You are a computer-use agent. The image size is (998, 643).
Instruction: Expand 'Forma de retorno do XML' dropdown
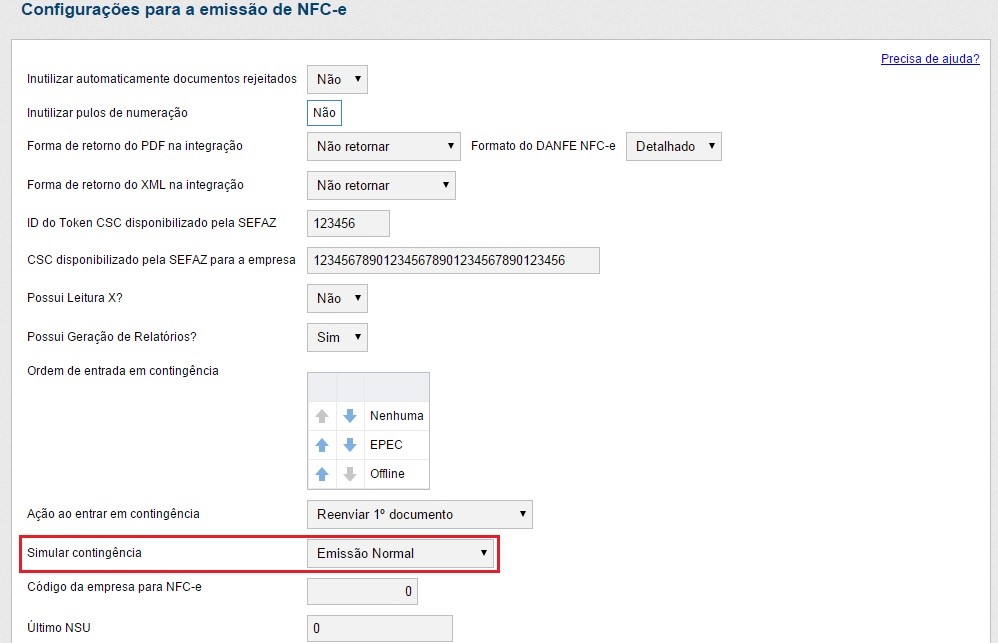tap(380, 186)
